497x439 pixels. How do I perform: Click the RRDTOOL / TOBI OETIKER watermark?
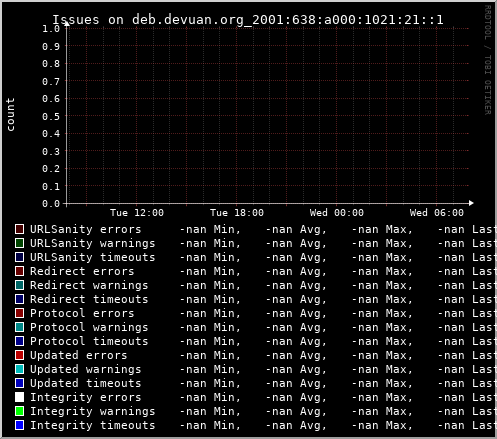488,60
